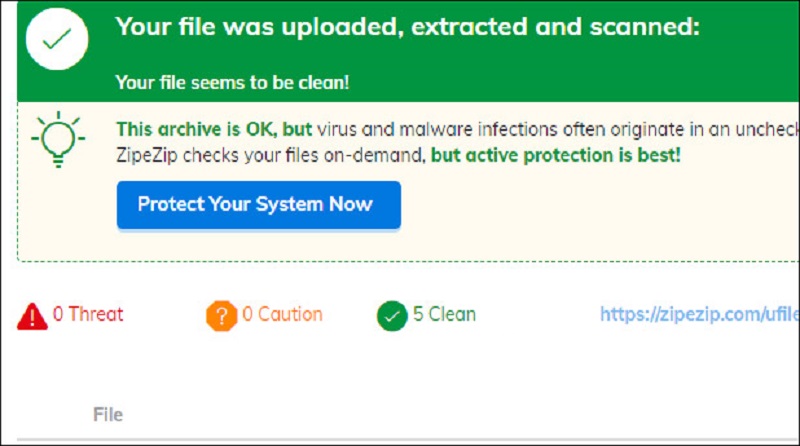Click the Protect Your System Now button

click(x=259, y=205)
